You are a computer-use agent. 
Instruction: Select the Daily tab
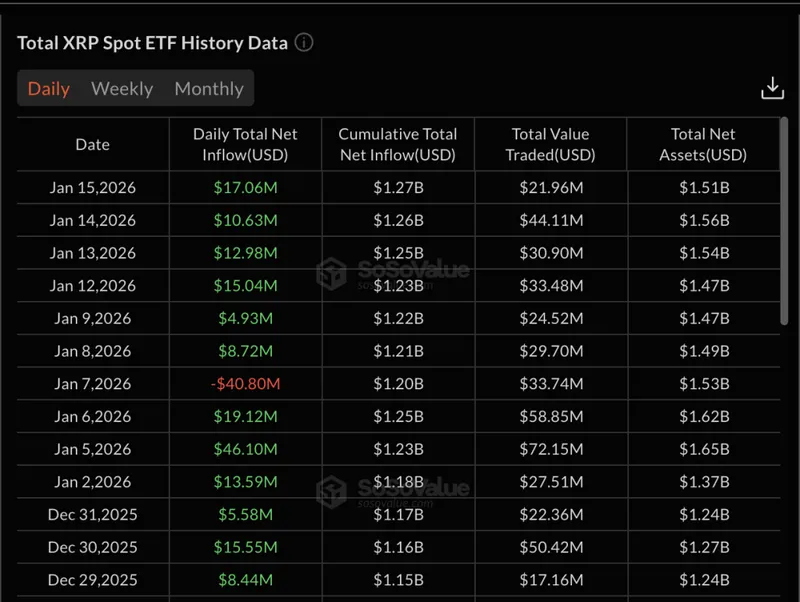[x=48, y=88]
